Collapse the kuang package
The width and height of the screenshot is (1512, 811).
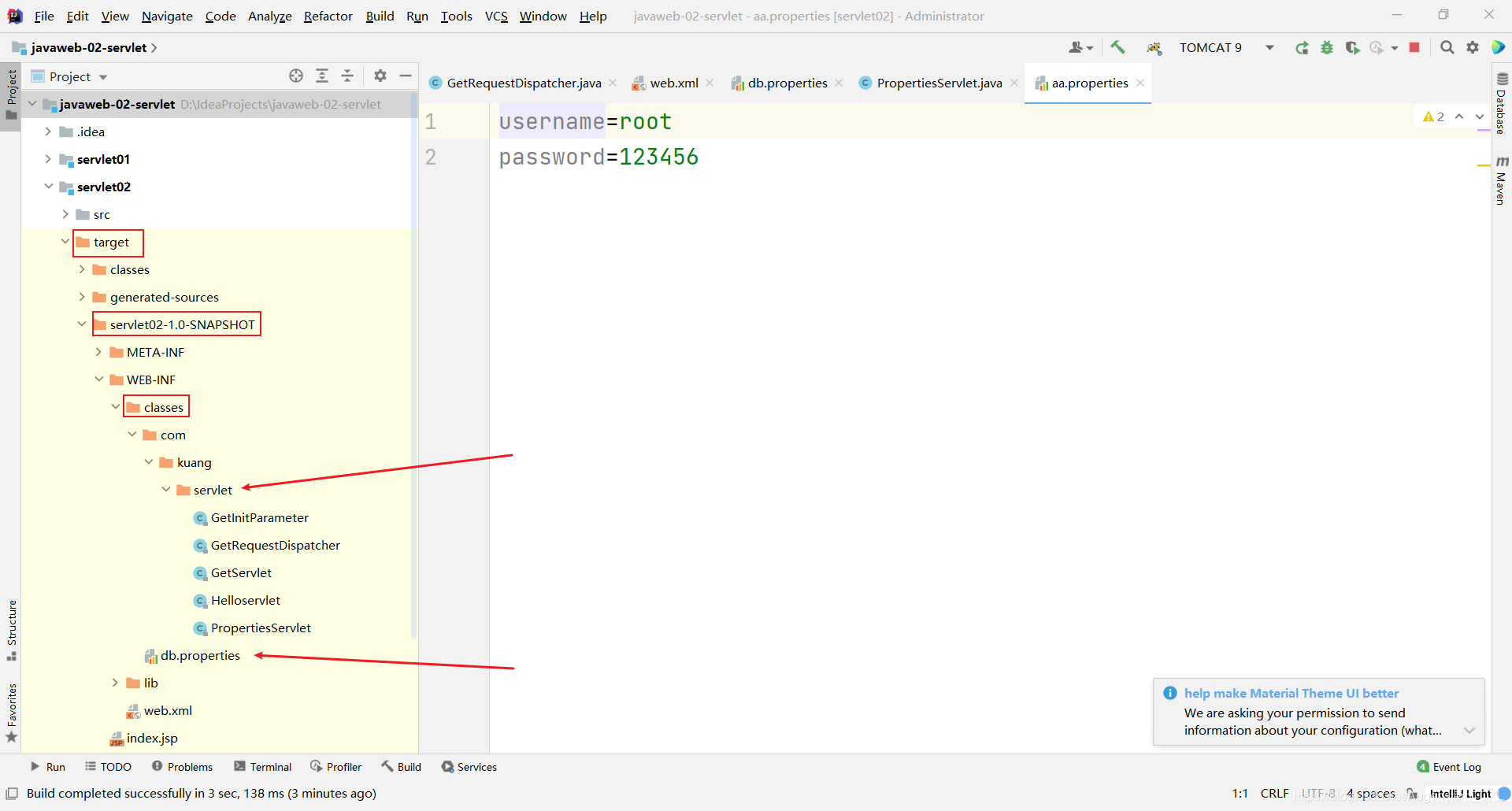149,462
